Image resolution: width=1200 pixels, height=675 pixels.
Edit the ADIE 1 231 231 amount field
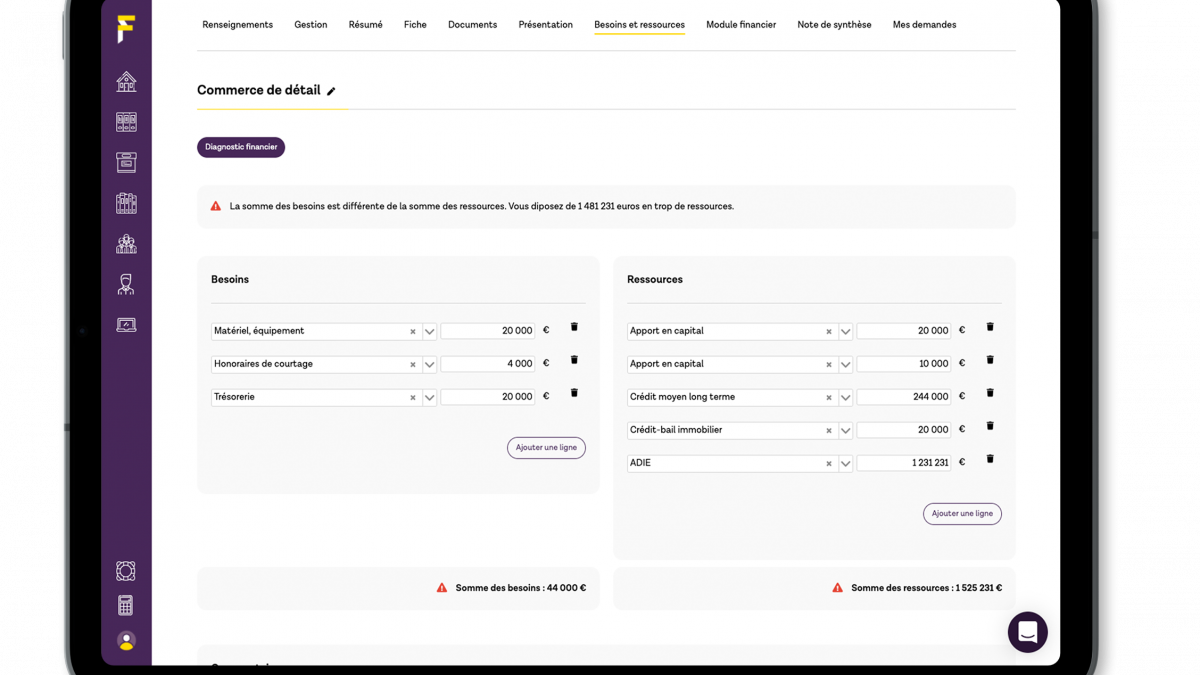pos(904,463)
